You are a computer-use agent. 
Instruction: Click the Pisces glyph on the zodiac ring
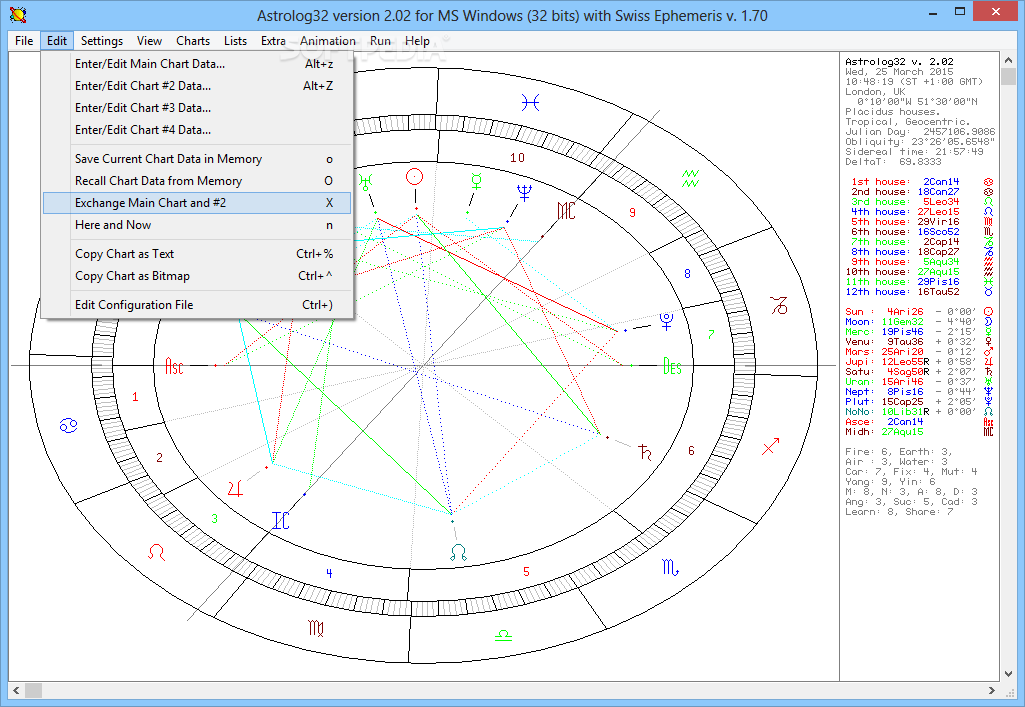(530, 103)
